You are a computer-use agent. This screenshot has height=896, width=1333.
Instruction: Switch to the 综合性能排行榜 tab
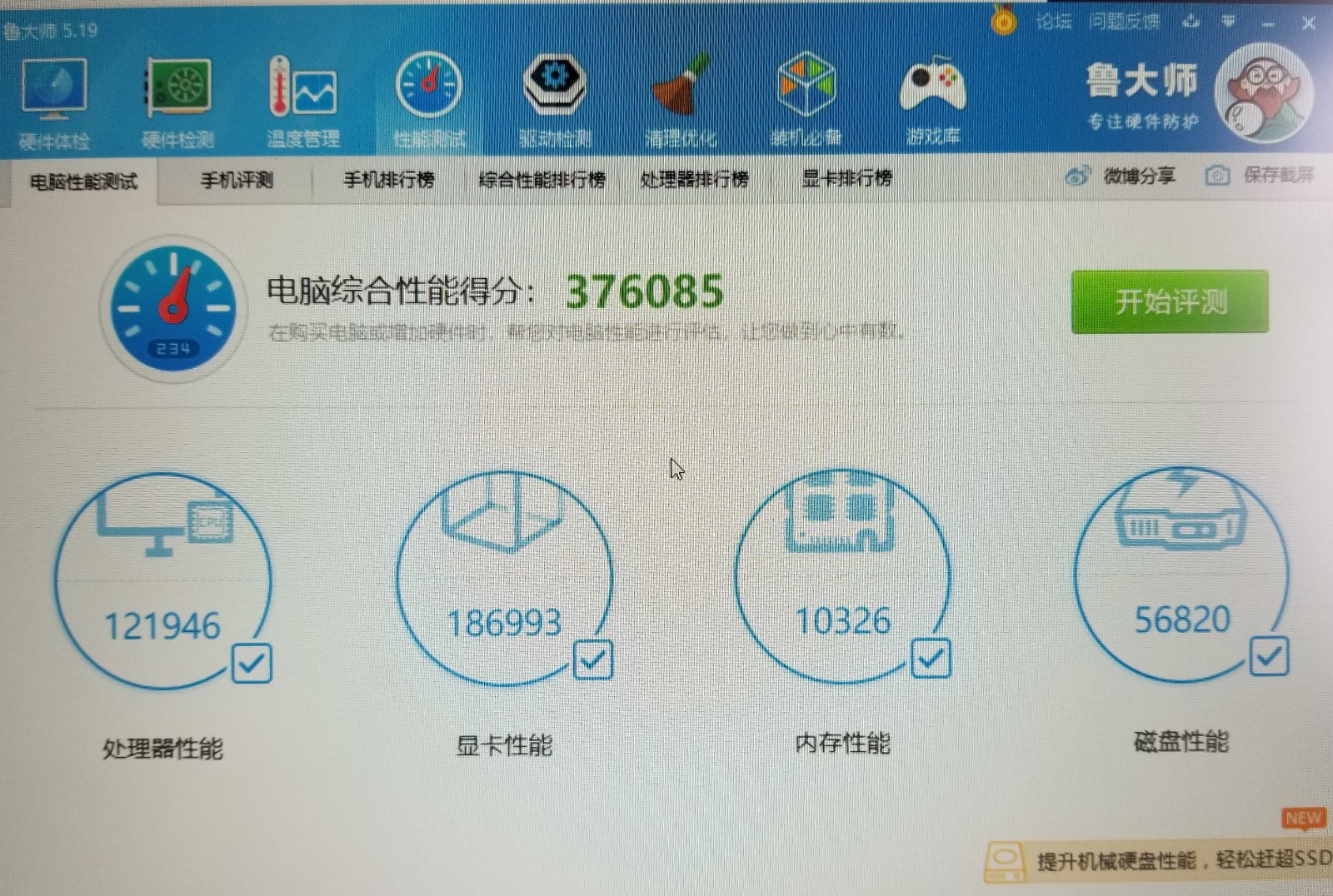coord(542,180)
